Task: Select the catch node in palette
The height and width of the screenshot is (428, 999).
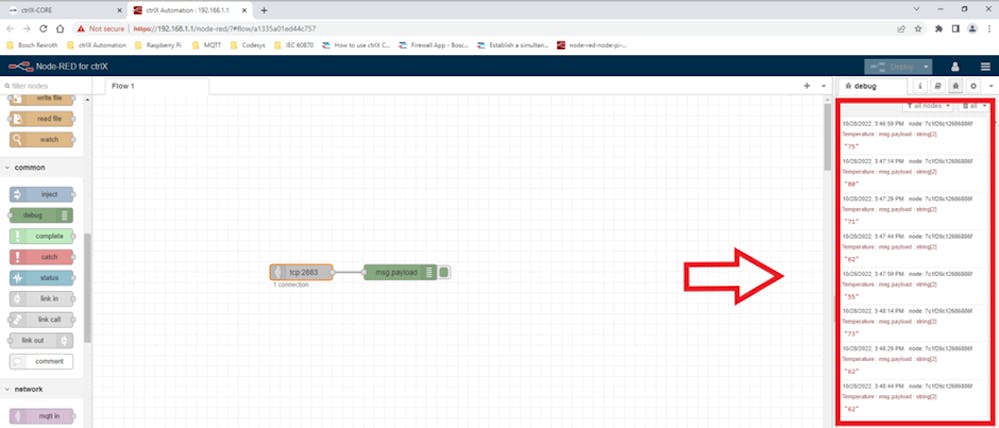Action: (41, 257)
